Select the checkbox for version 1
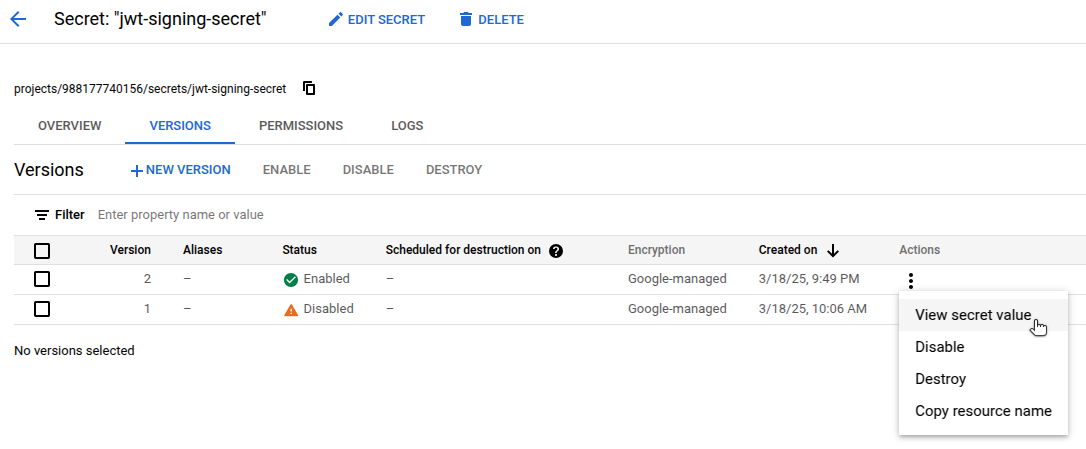The width and height of the screenshot is (1086, 449). [42, 309]
